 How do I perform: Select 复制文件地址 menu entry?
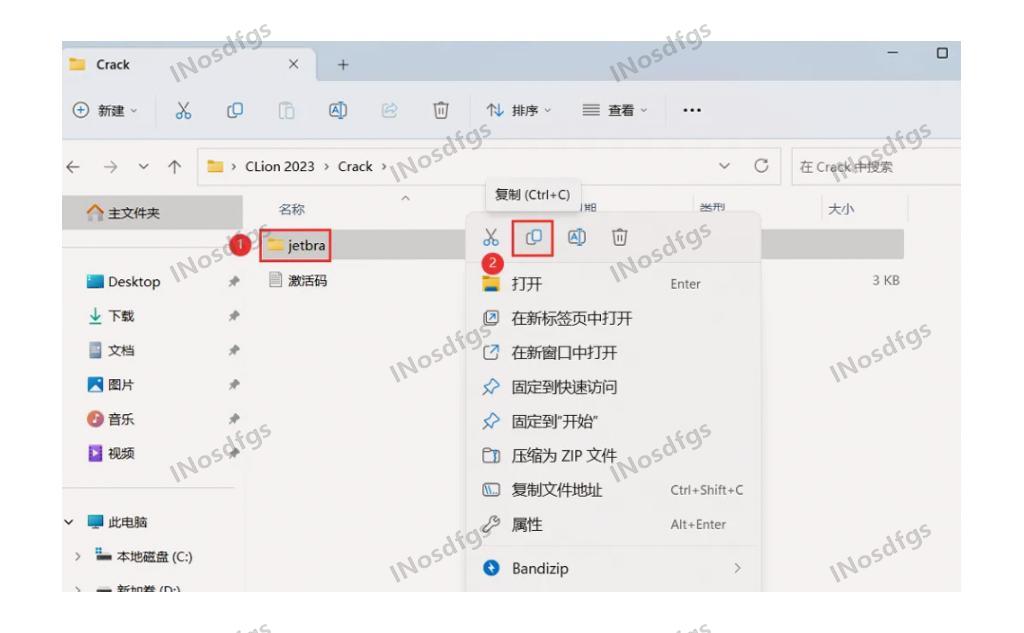tap(613, 490)
